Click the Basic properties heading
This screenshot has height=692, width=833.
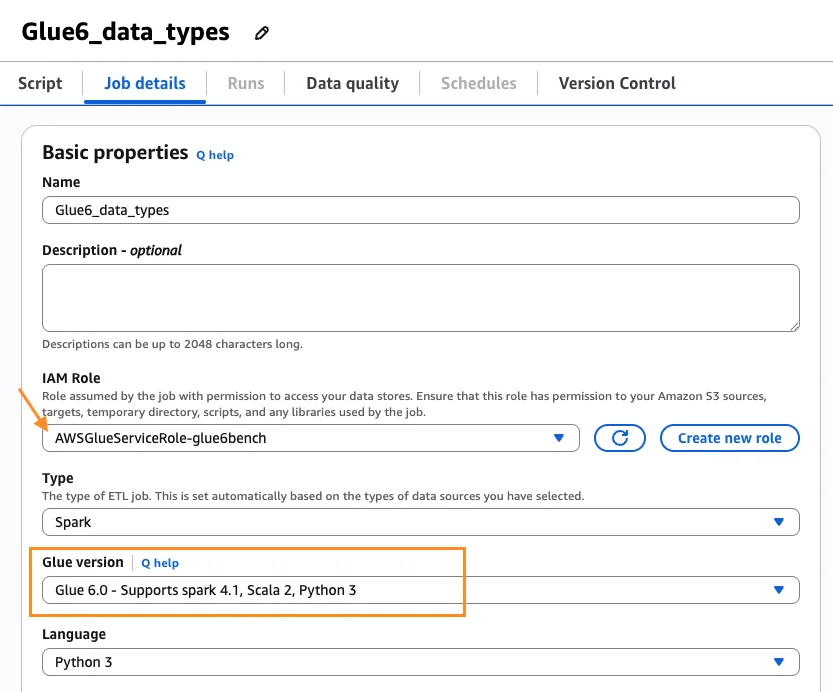click(x=115, y=153)
